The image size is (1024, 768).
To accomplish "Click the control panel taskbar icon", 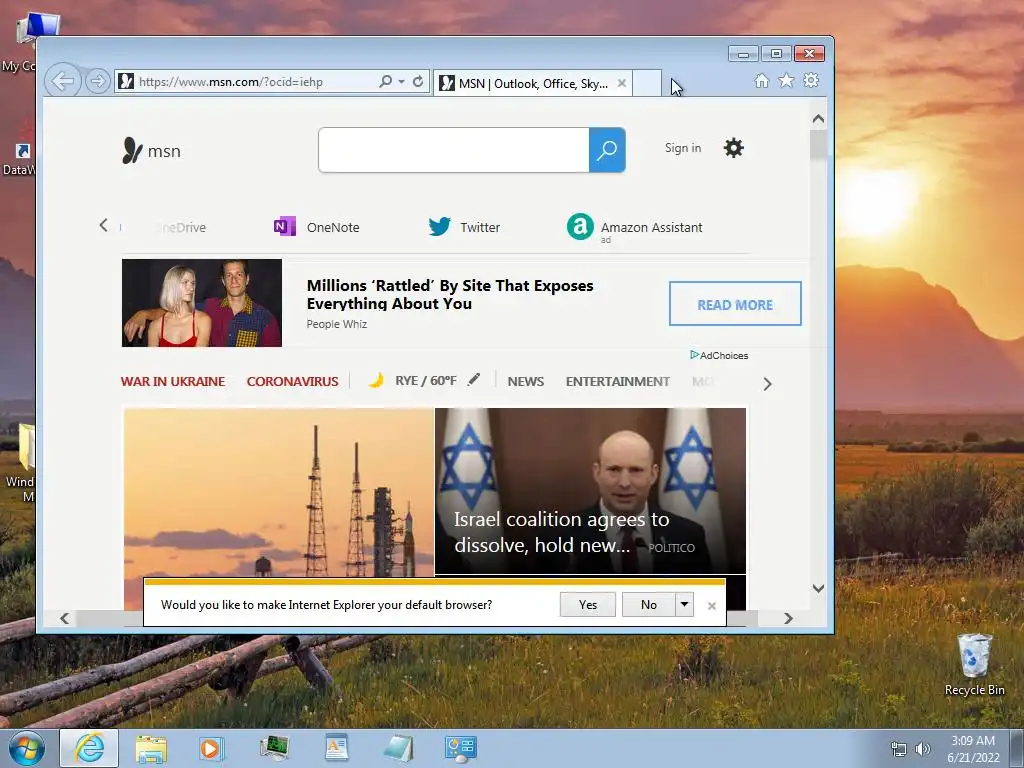I will coord(461,749).
